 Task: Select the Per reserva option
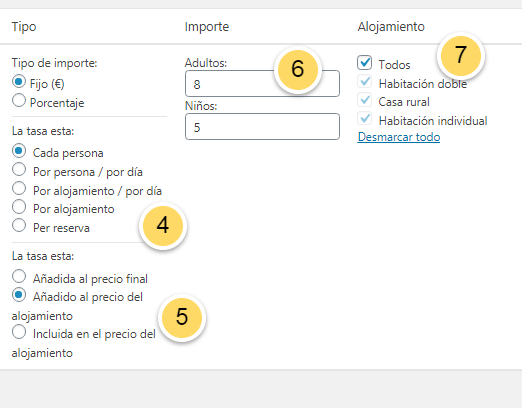tap(19, 225)
